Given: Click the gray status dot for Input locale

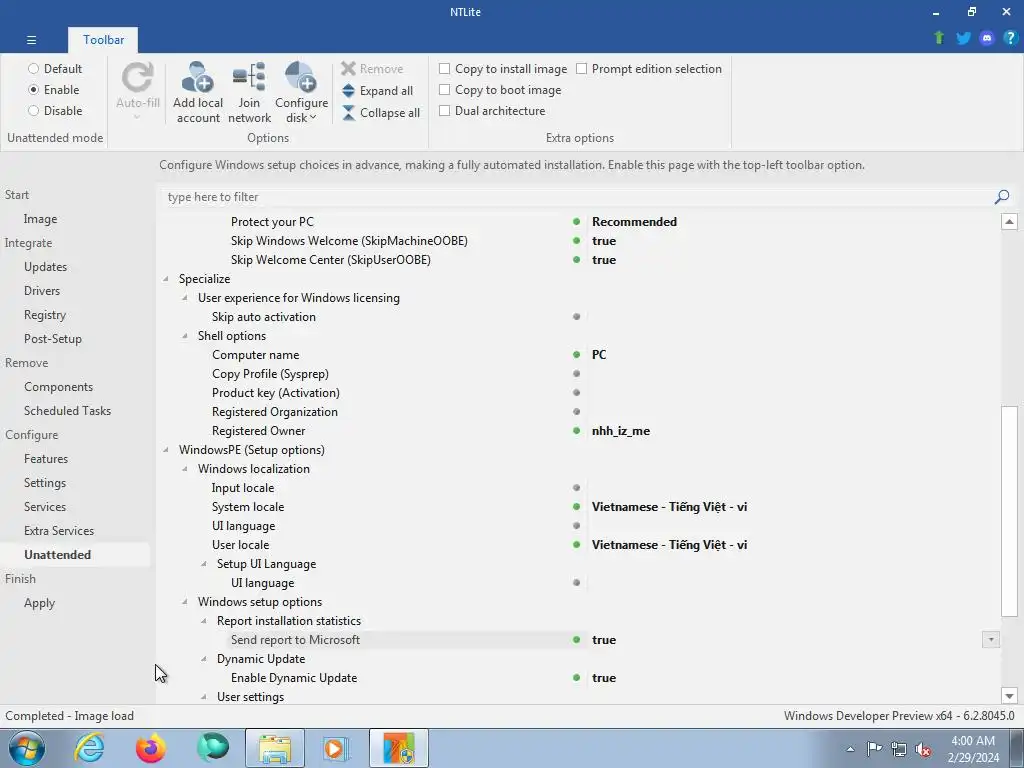Looking at the screenshot, I should 576,488.
